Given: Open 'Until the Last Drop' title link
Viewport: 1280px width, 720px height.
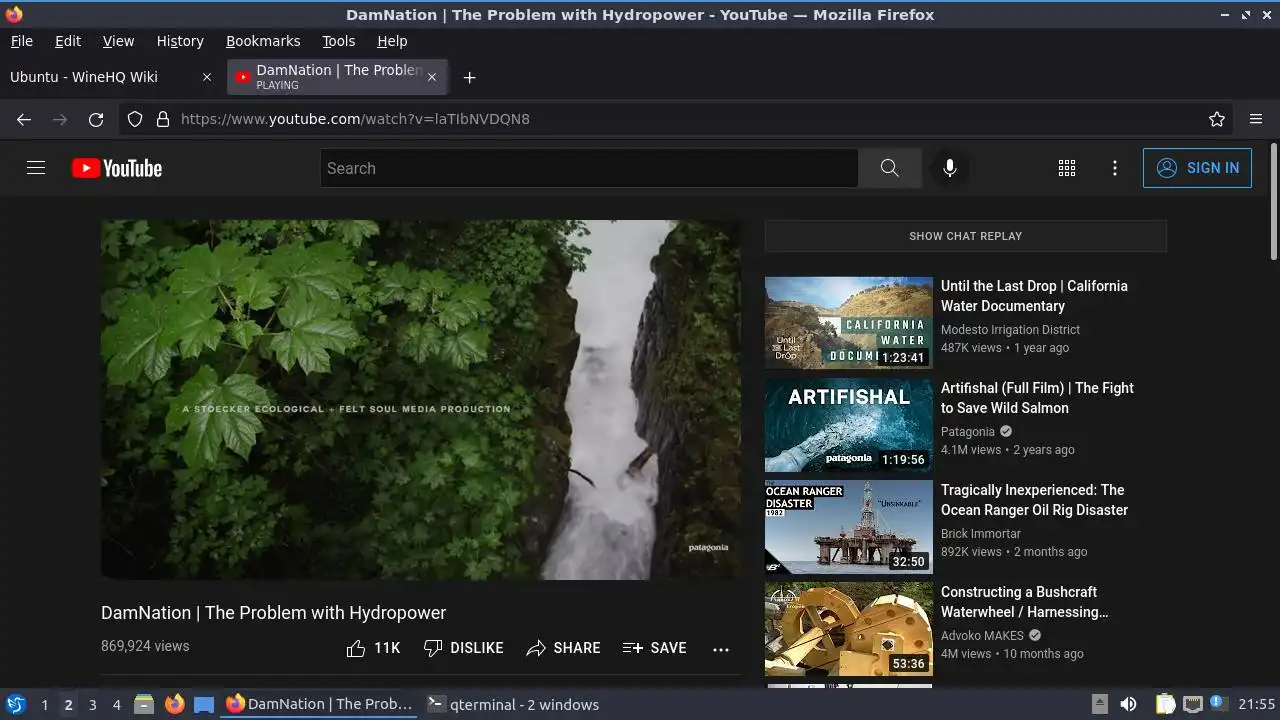Looking at the screenshot, I should (x=1034, y=296).
